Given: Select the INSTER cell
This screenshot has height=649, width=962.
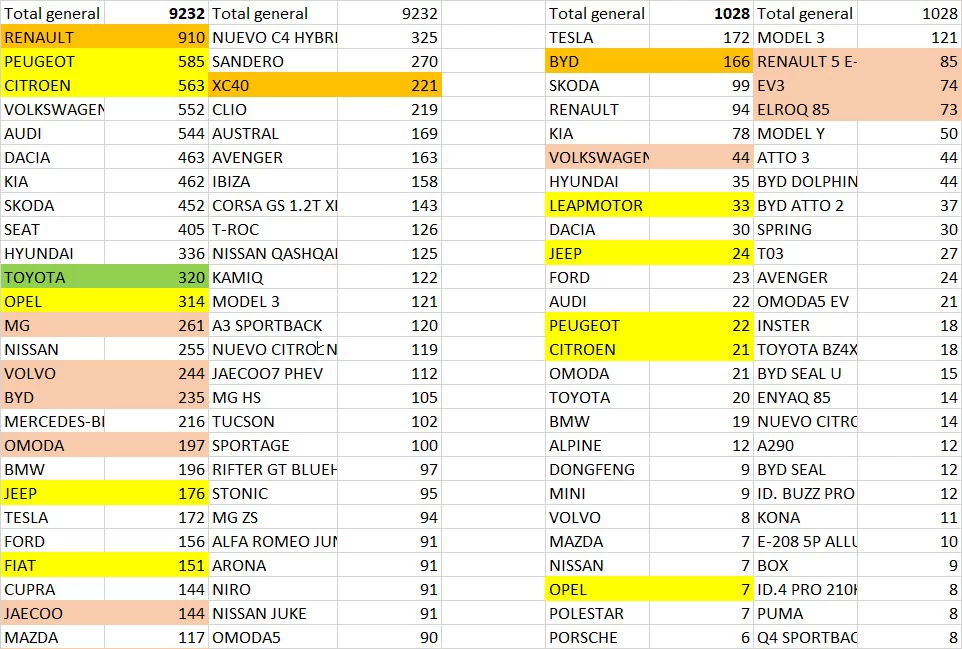Looking at the screenshot, I should (x=806, y=325).
